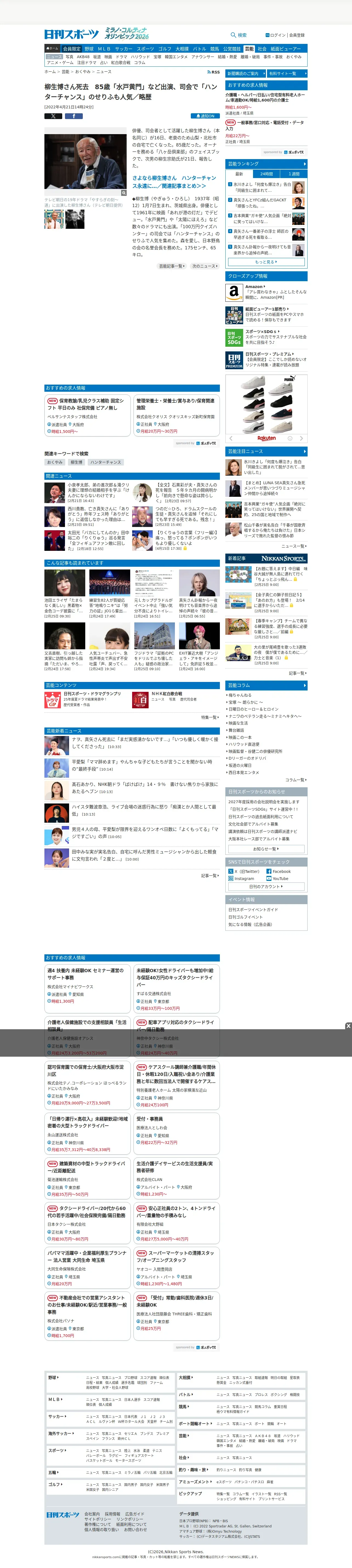Open rank 1 氷川きよし ranking article
Screen dimensions: 352x1568
(266, 187)
